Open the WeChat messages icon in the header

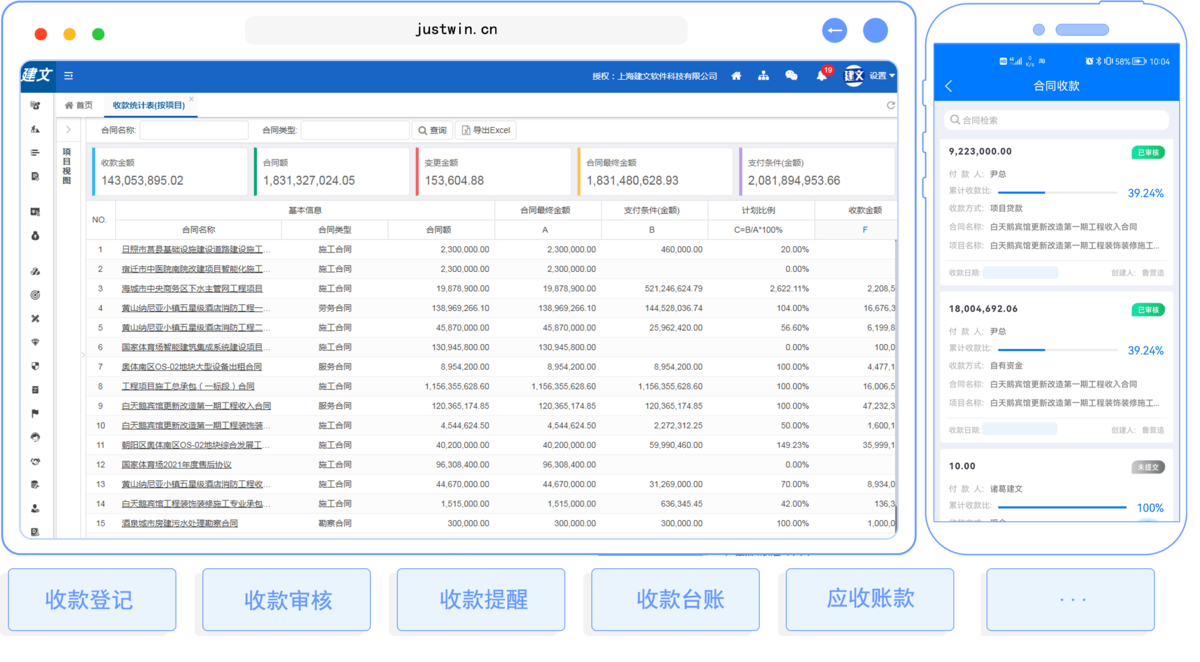[791, 76]
